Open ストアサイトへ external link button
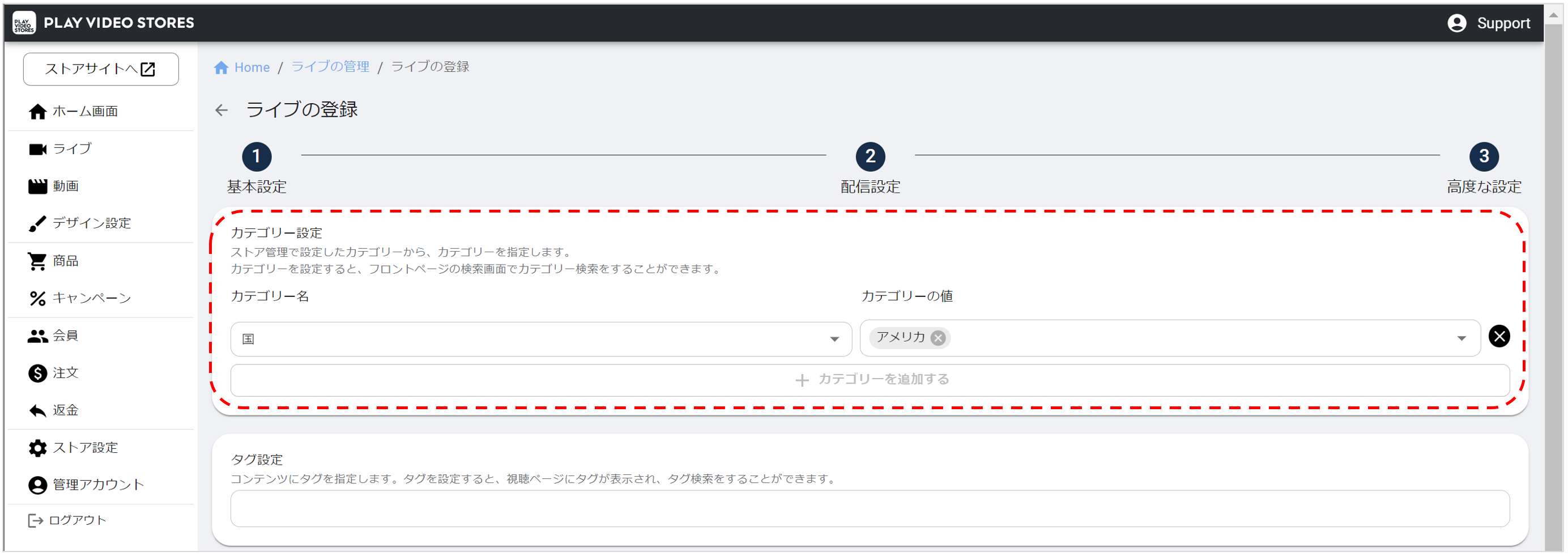Viewport: 1568px width, 556px height. pyautogui.click(x=101, y=69)
